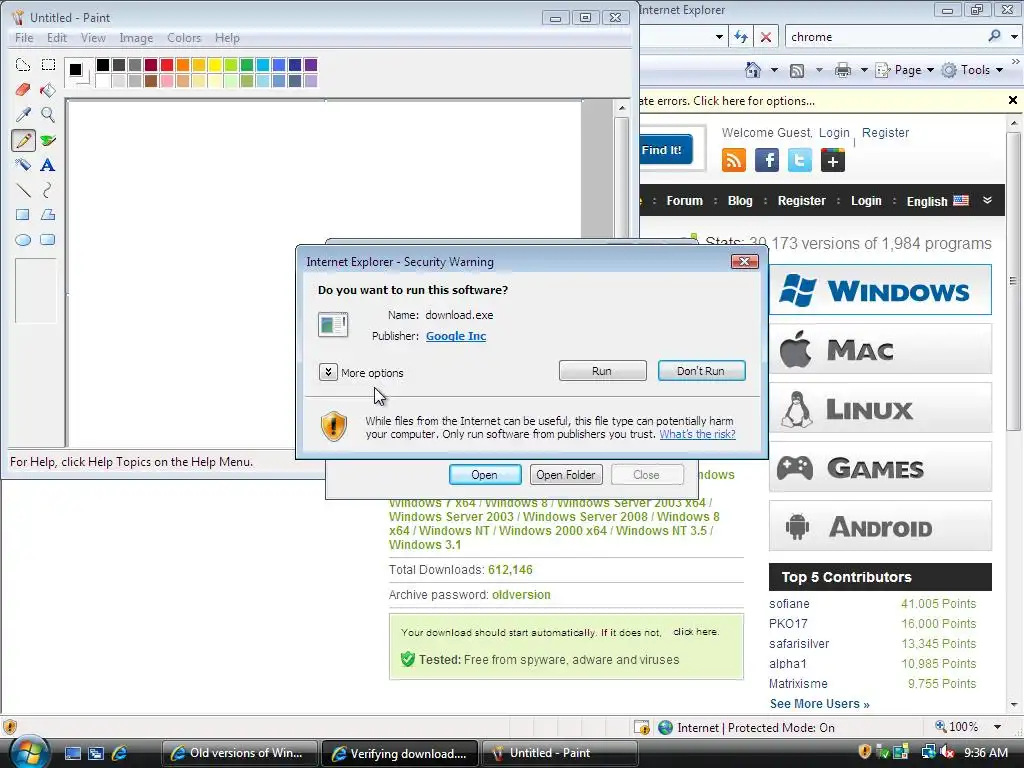This screenshot has height=768, width=1024.
Task: Click See More Users link
Action: point(820,703)
